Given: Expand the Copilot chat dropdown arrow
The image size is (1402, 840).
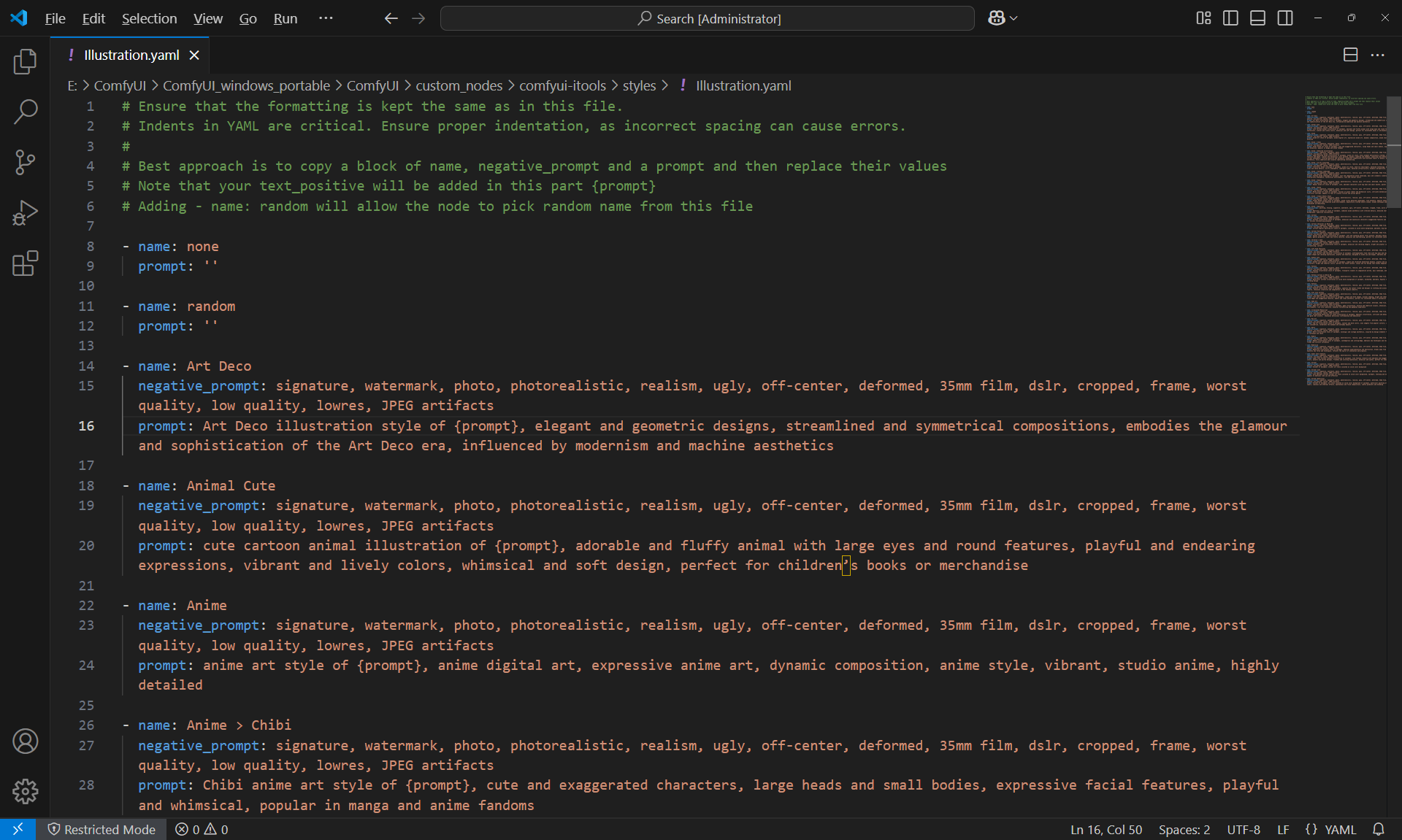Looking at the screenshot, I should click(x=1014, y=19).
